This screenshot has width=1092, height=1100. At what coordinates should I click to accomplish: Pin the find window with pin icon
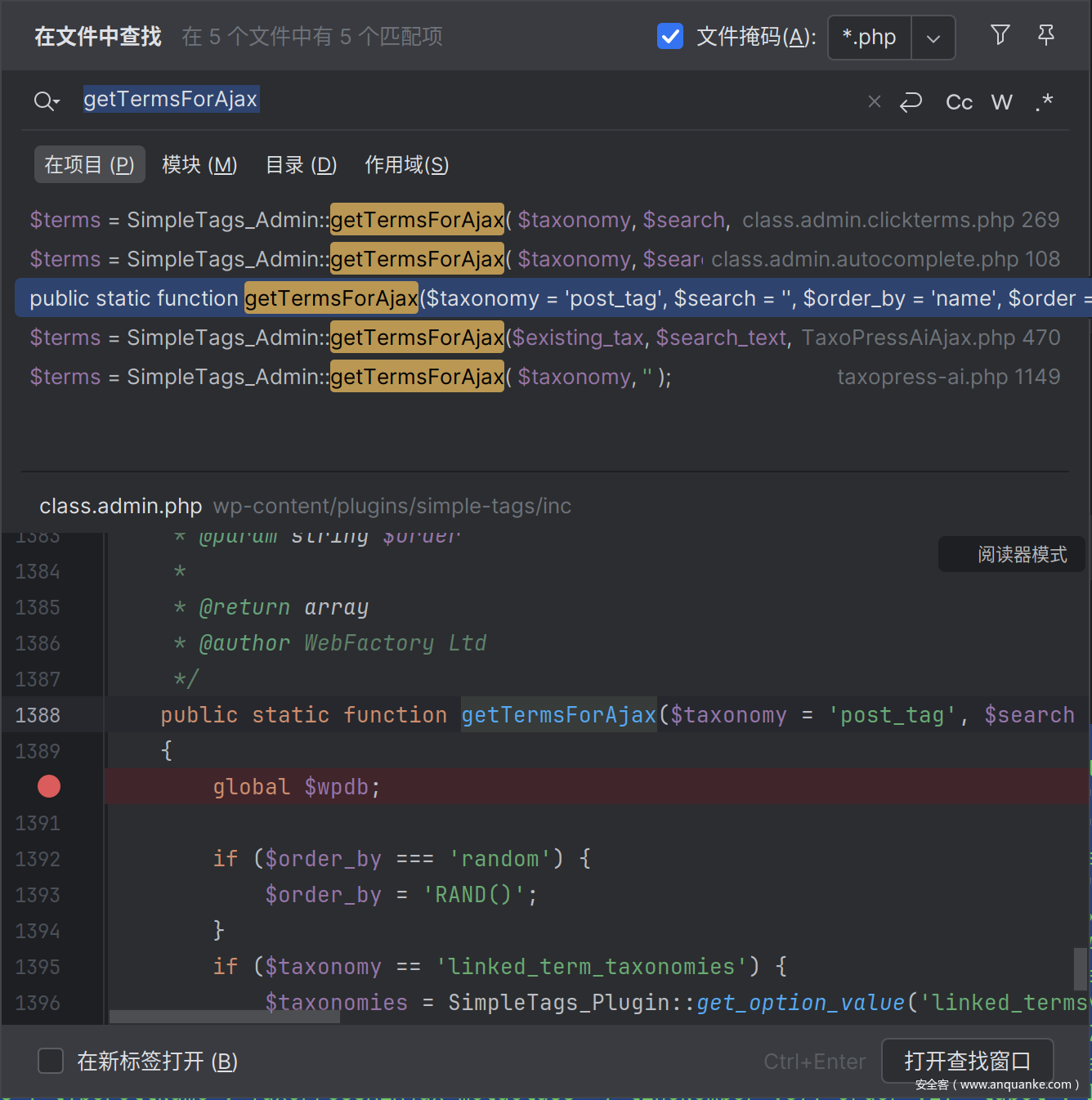(1045, 35)
